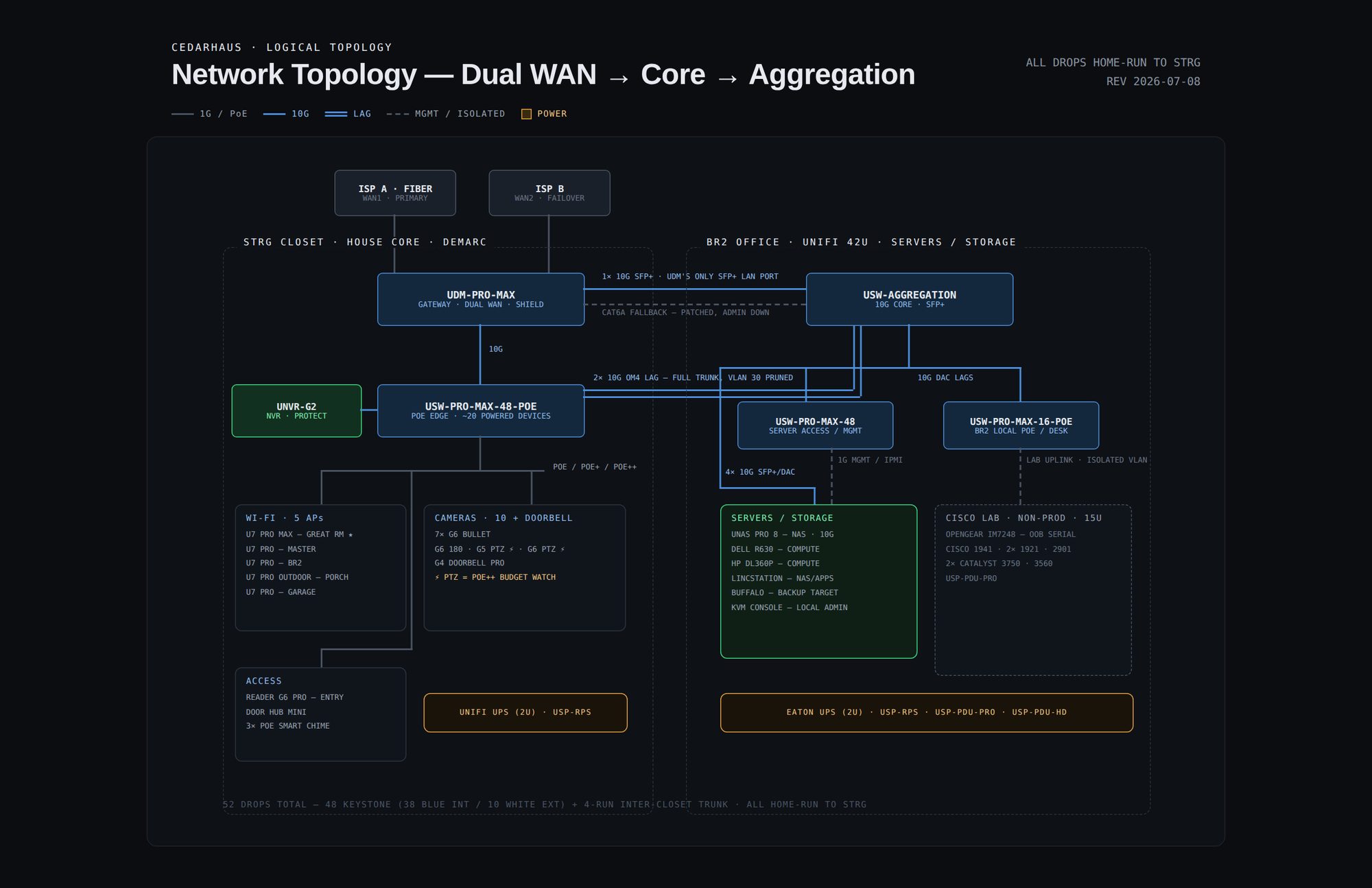
Task: Click the STRG CLOSET · HOUSE CORE · DEMARC label
Action: tap(365, 242)
